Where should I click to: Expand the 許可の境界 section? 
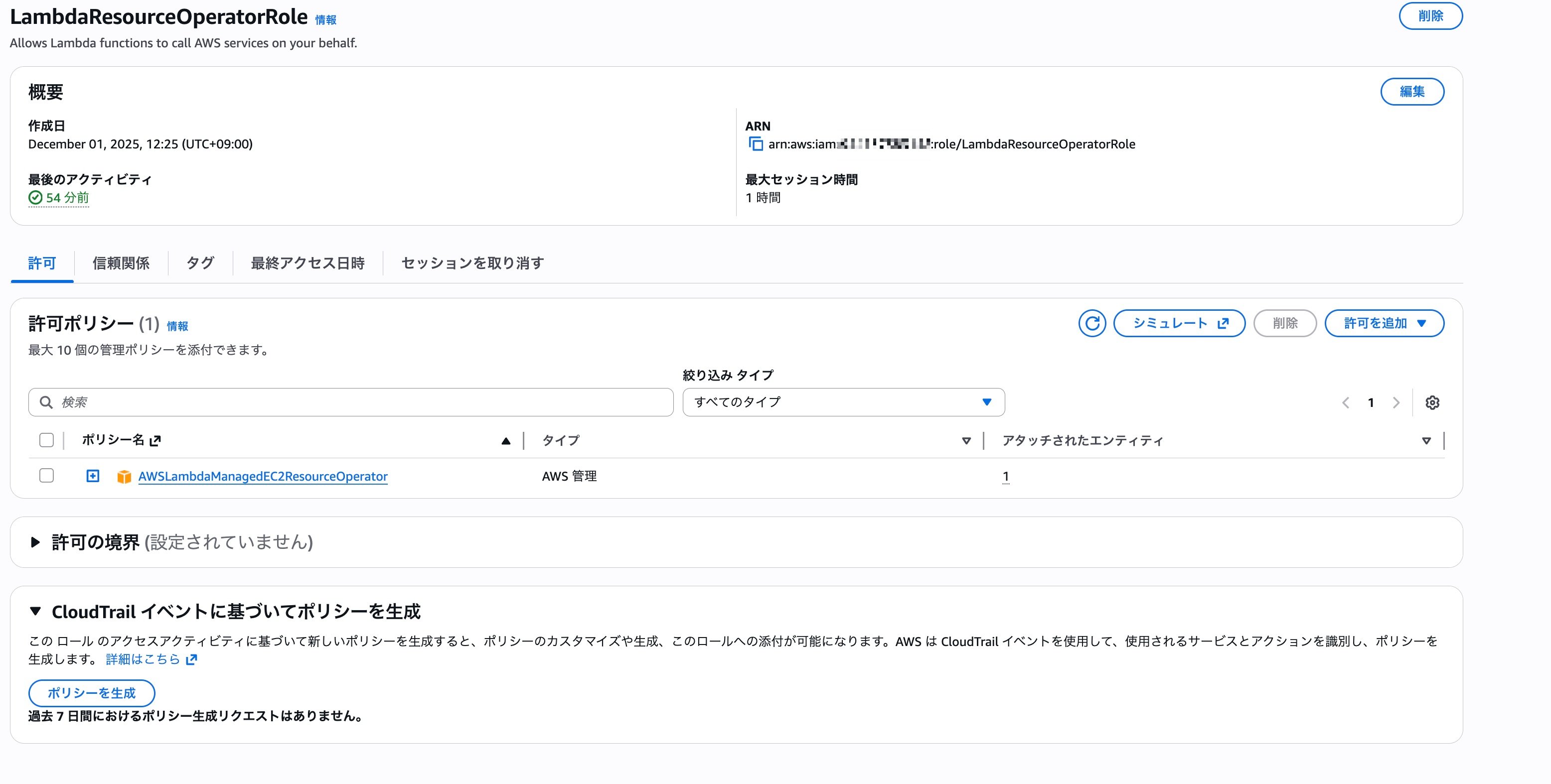[x=35, y=541]
